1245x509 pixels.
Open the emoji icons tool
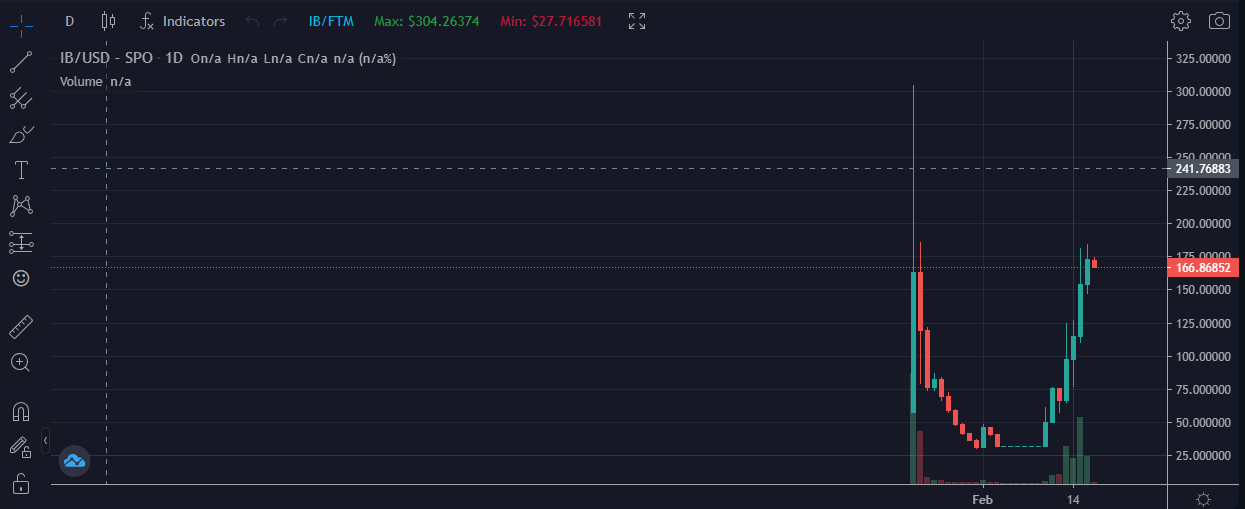[x=21, y=278]
